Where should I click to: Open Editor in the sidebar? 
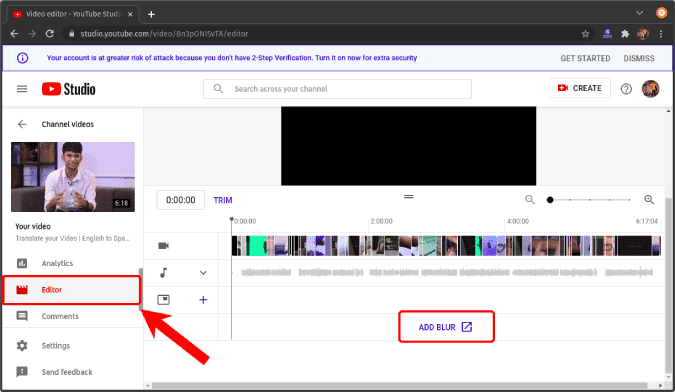pyautogui.click(x=72, y=290)
